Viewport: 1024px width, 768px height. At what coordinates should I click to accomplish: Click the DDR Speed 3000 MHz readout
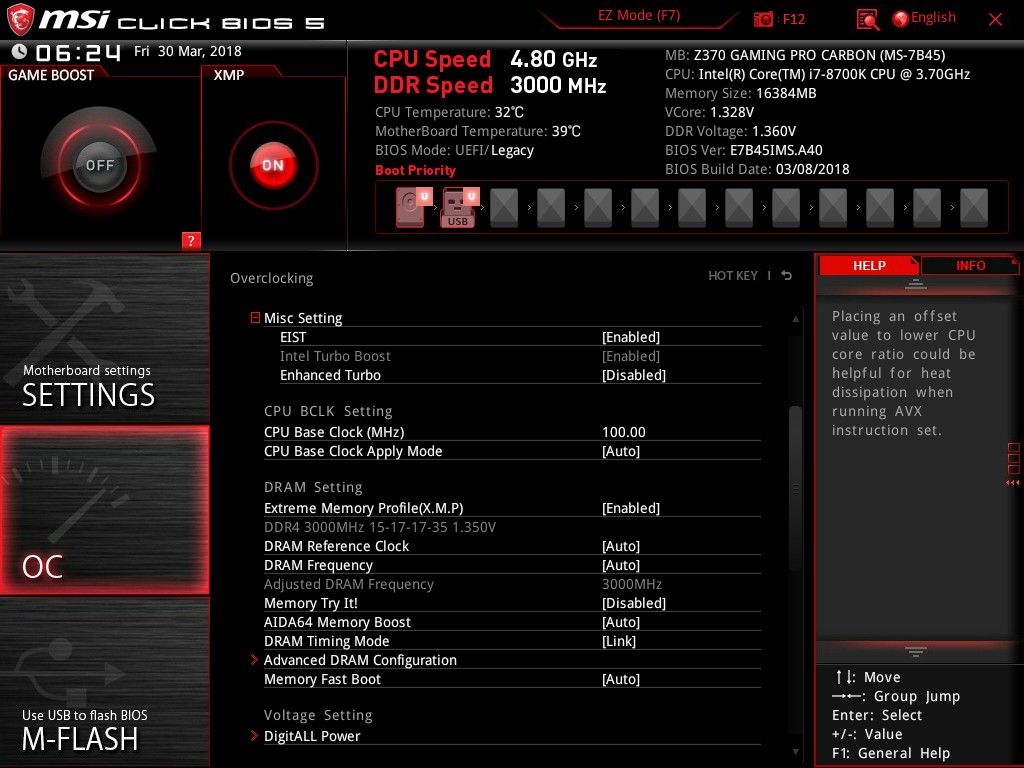click(x=490, y=85)
